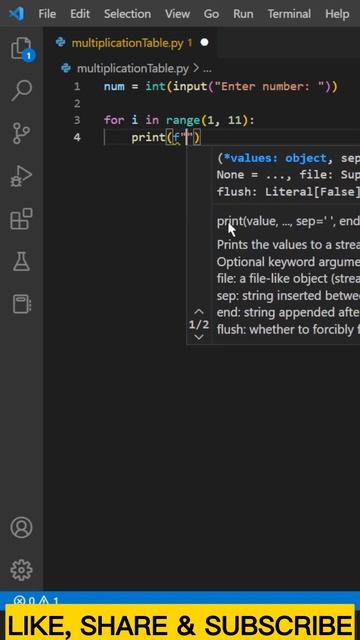Click the '1/2' signature counter

(x=199, y=324)
